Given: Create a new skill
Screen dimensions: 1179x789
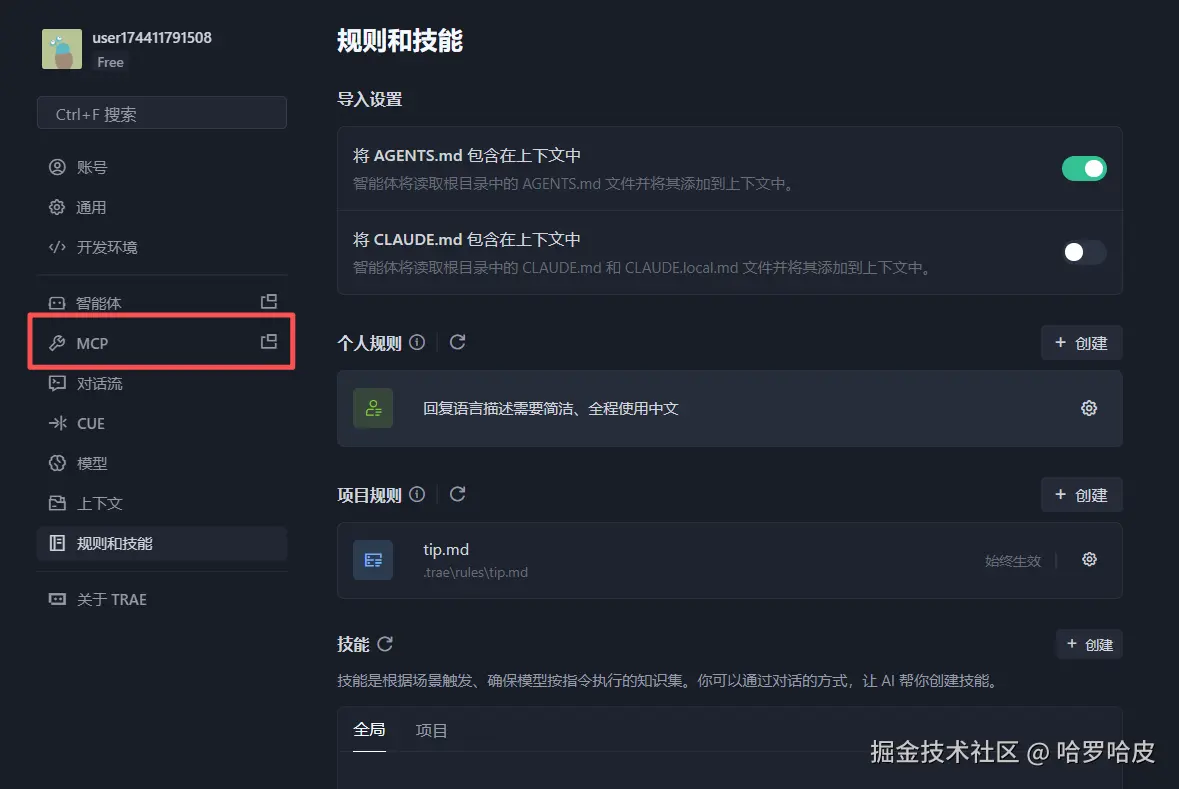Looking at the screenshot, I should tap(1089, 645).
